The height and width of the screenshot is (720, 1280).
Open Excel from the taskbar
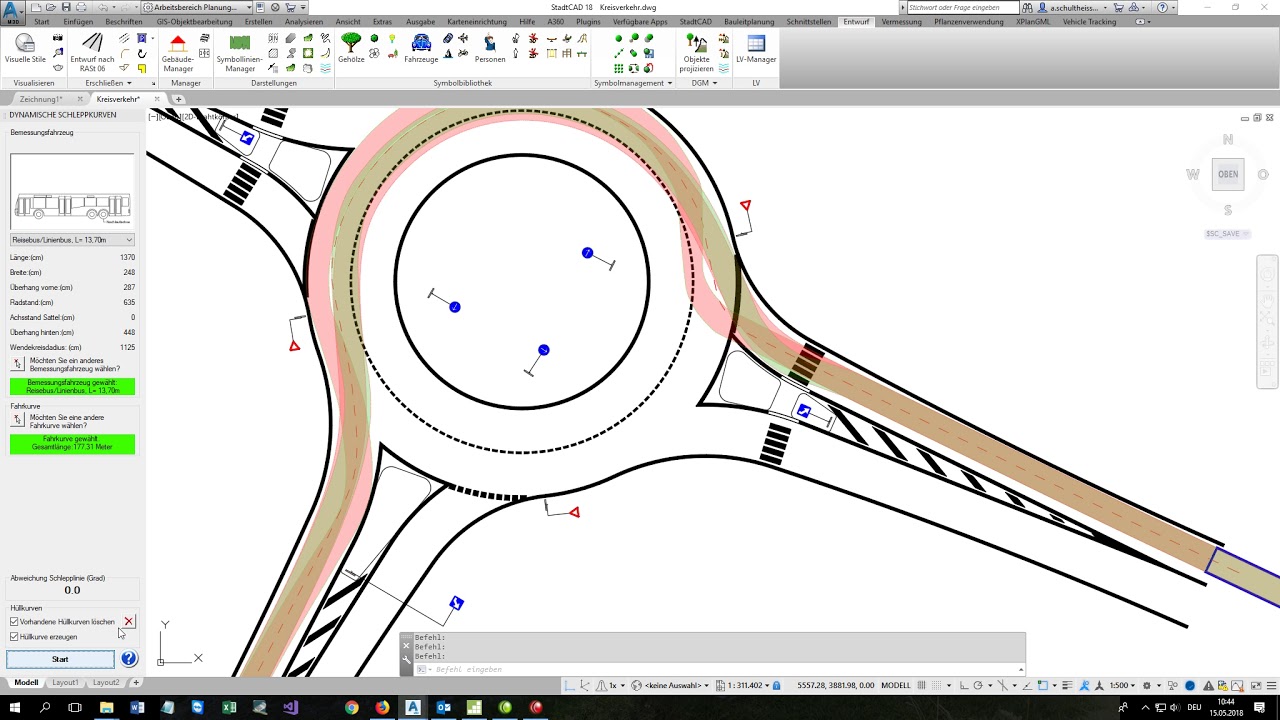(x=229, y=708)
